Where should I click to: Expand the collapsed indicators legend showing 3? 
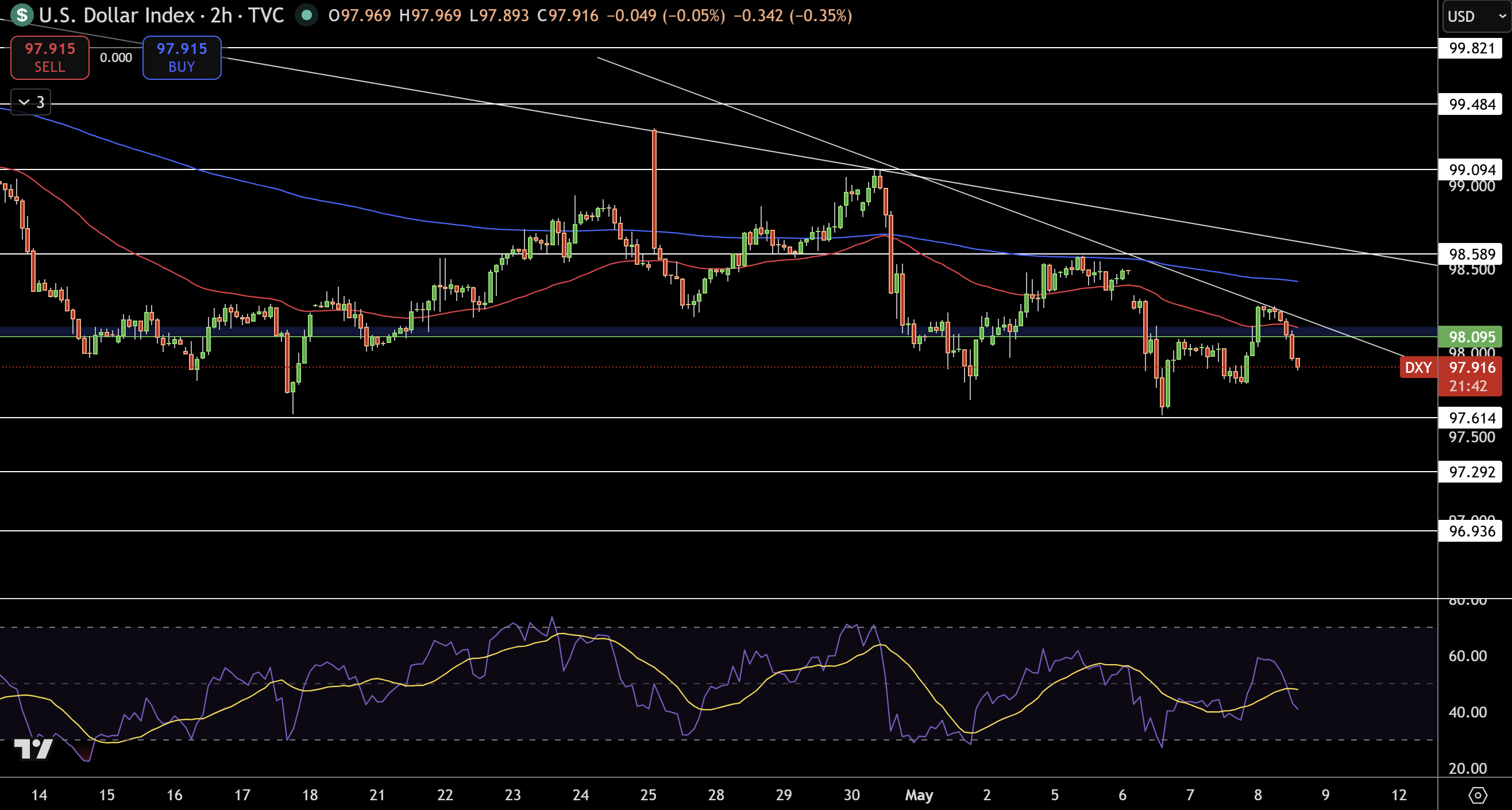[30, 102]
